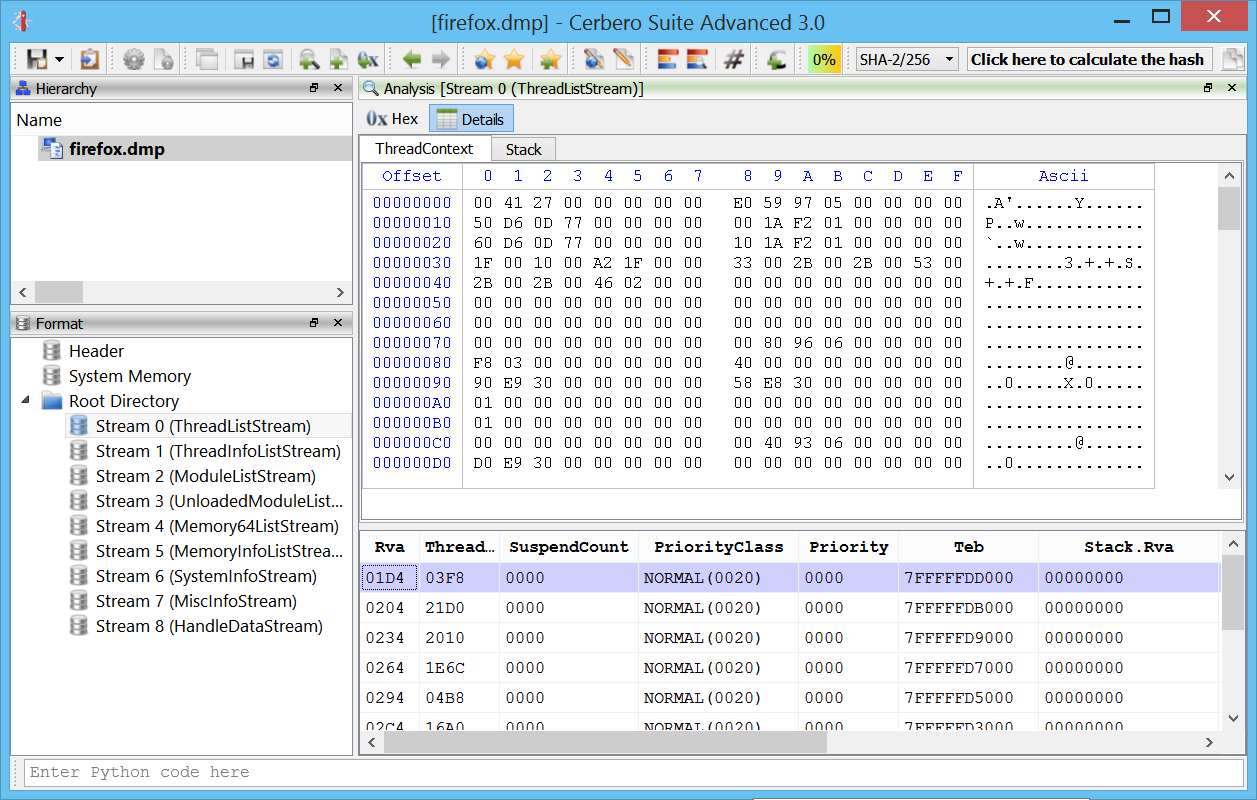Click the copy hash icon
Image resolution: width=1257 pixels, height=800 pixels.
[x=1235, y=59]
